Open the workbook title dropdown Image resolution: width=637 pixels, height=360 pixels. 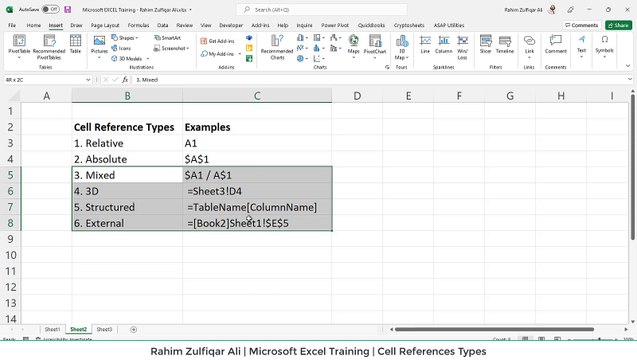(x=191, y=10)
